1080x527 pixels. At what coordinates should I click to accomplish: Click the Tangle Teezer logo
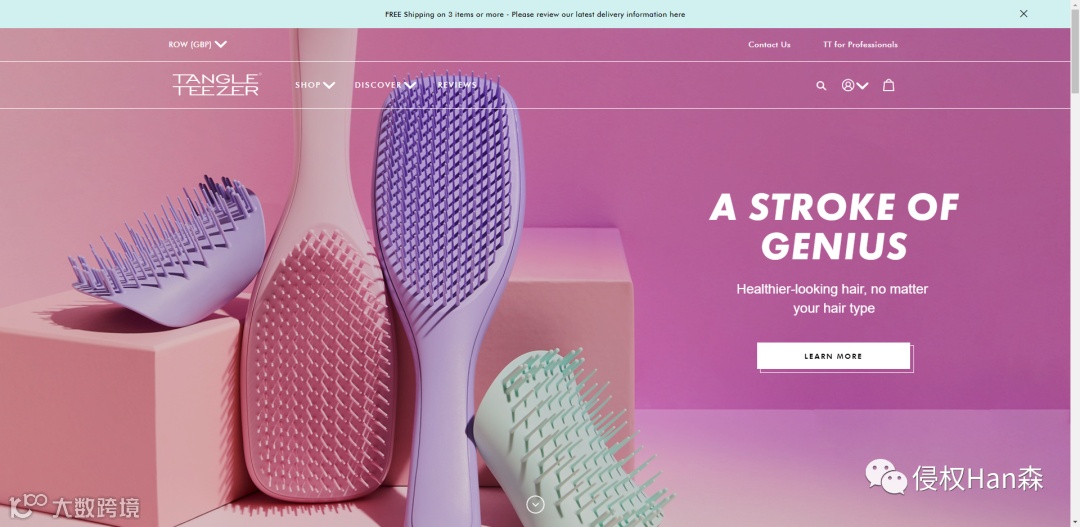tap(216, 85)
